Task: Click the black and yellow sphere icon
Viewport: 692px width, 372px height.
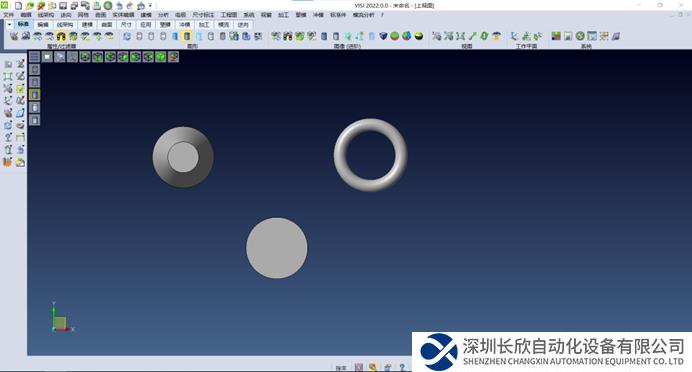Action: click(419, 36)
